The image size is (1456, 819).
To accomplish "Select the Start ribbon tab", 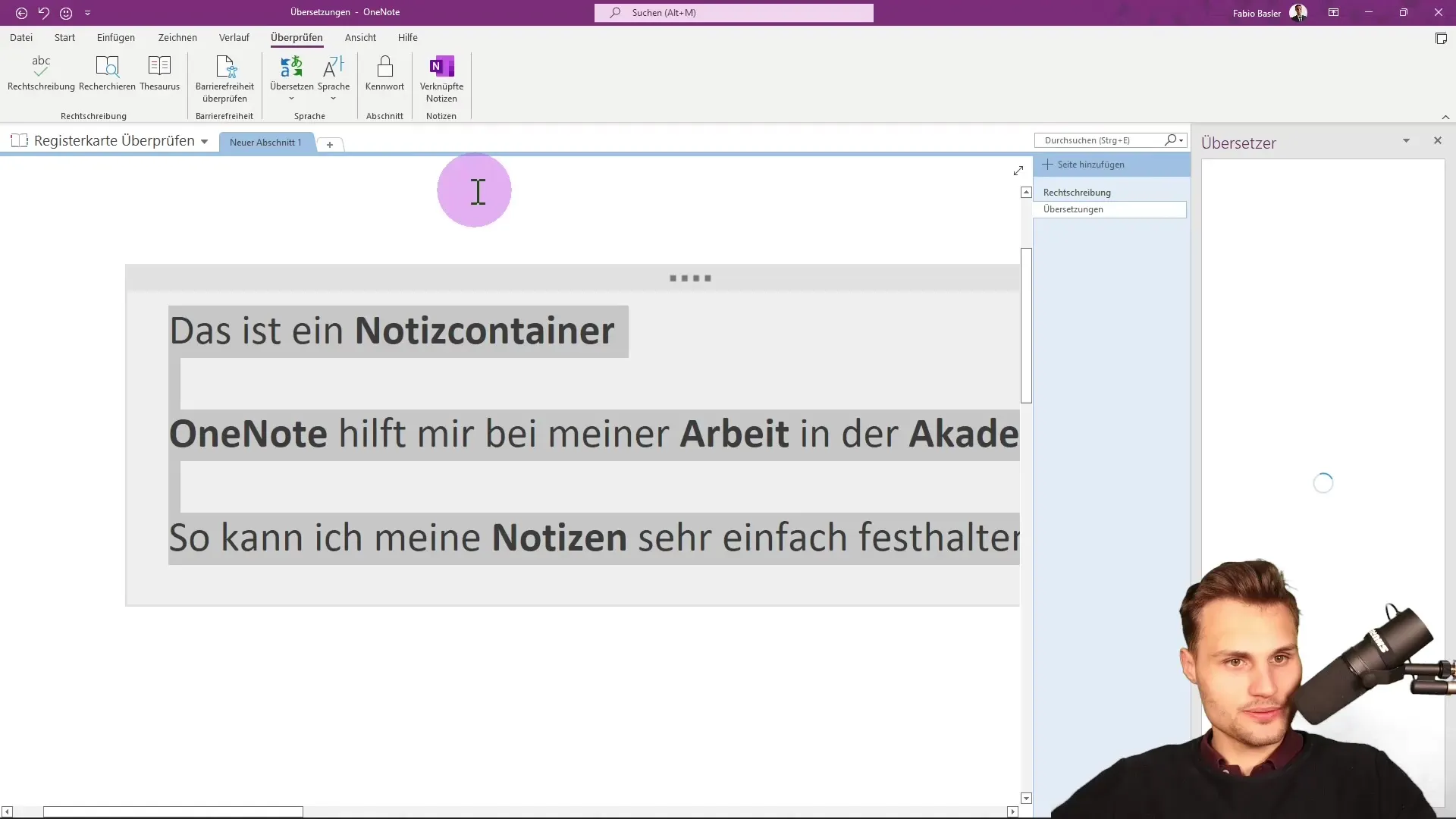I will coord(64,37).
